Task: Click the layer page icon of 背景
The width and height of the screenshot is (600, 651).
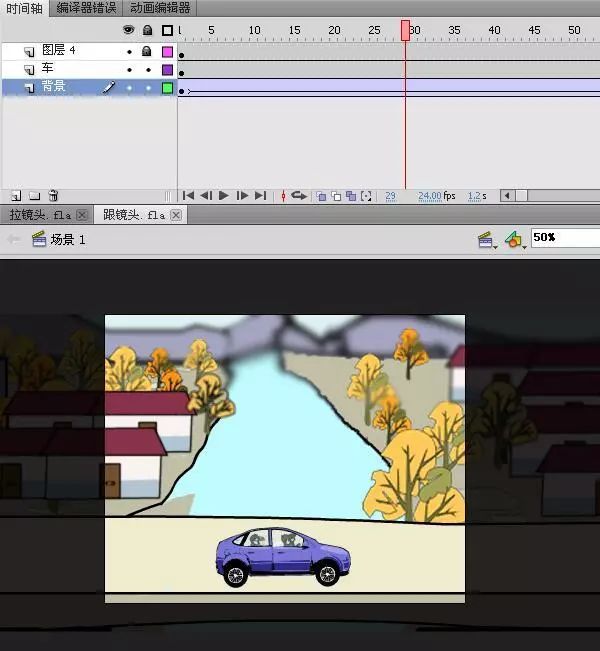Action: (29, 88)
